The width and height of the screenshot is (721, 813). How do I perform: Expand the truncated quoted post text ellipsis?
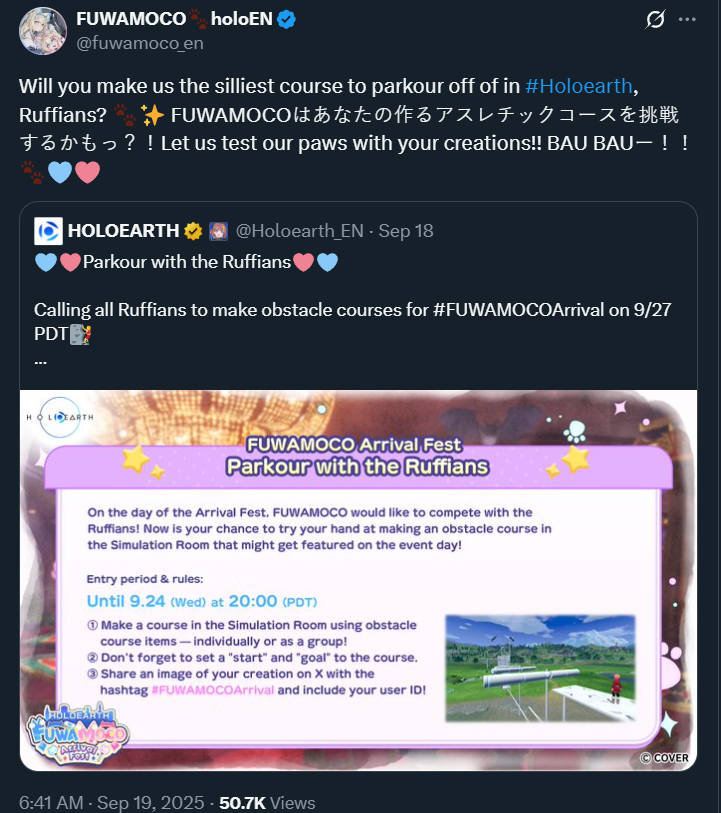(x=40, y=361)
